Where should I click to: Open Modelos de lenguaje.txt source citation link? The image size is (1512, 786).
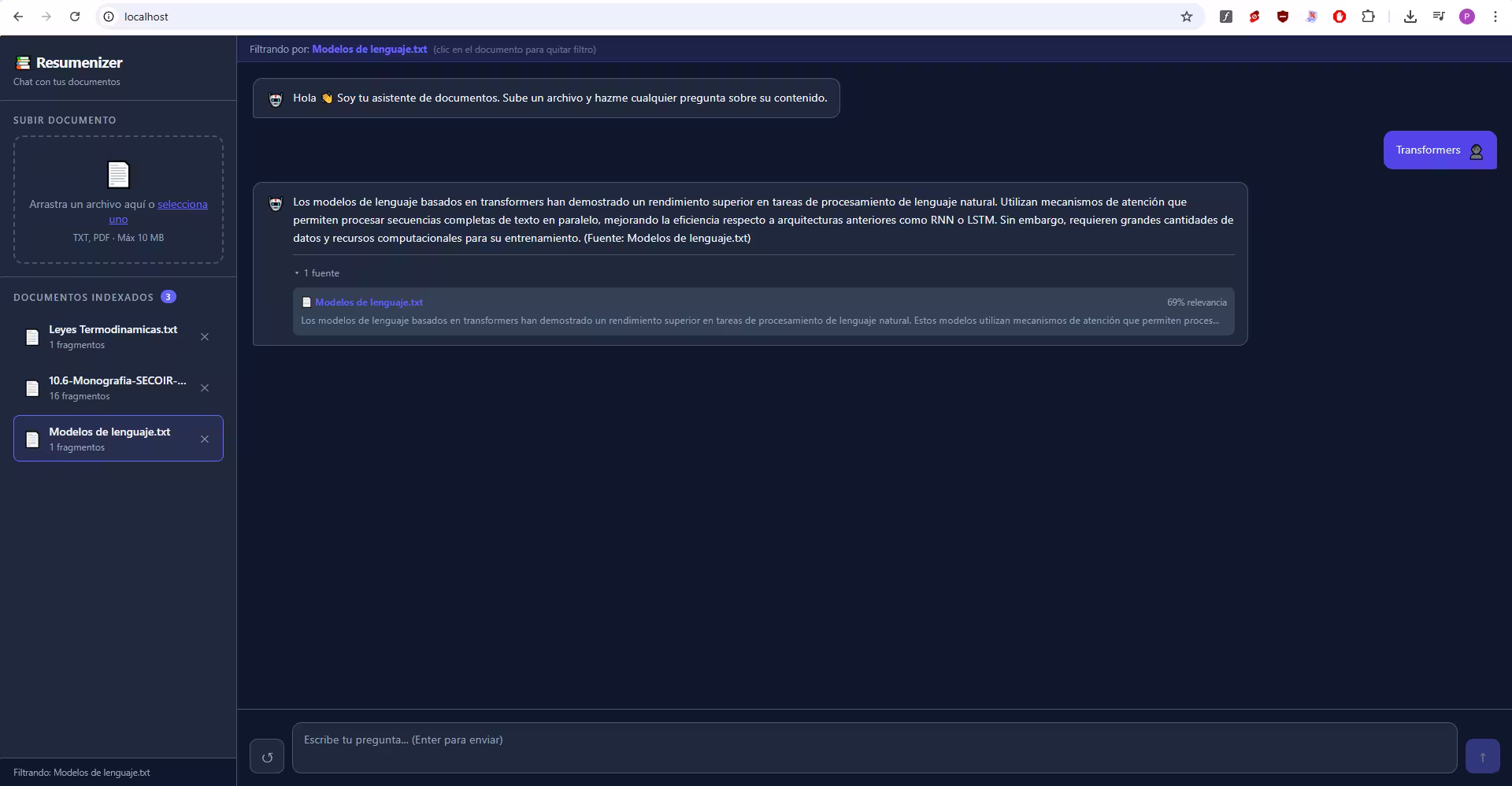tap(369, 302)
